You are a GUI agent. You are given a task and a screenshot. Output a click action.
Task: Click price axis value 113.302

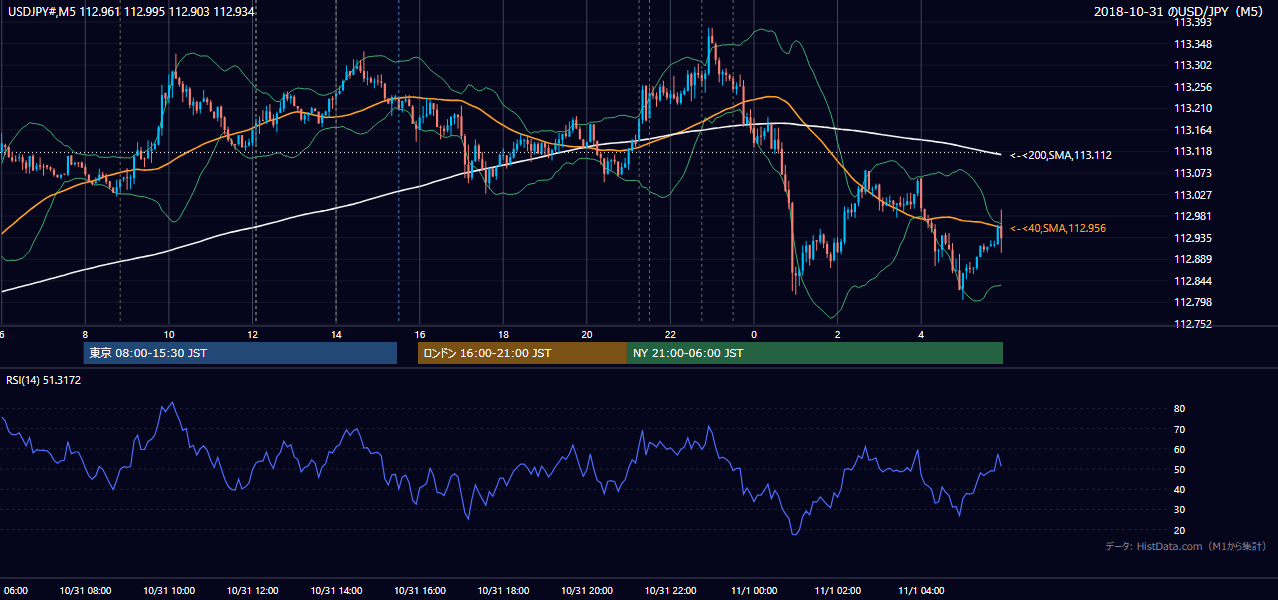[1193, 65]
